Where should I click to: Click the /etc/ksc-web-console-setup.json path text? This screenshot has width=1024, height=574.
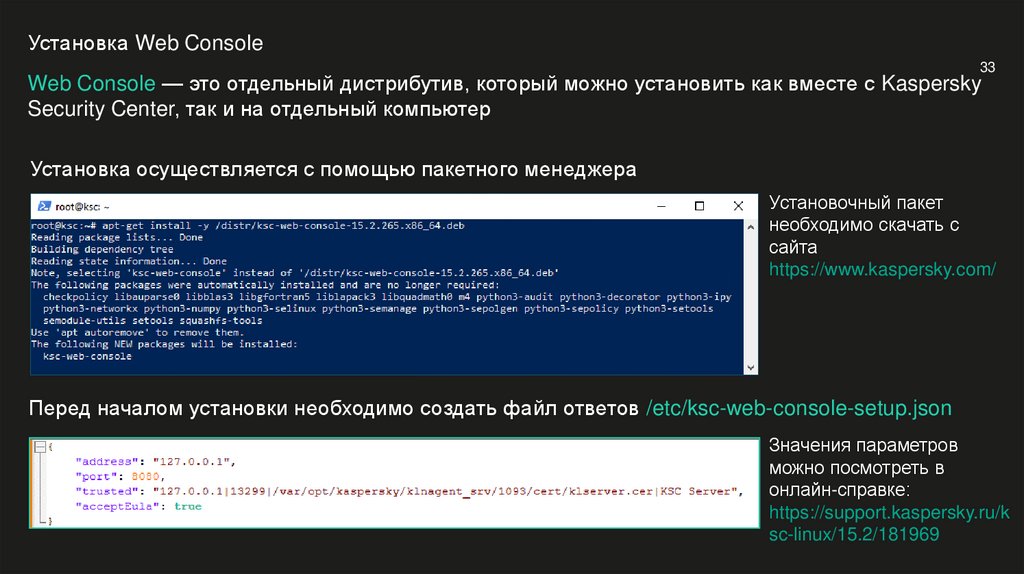(799, 408)
